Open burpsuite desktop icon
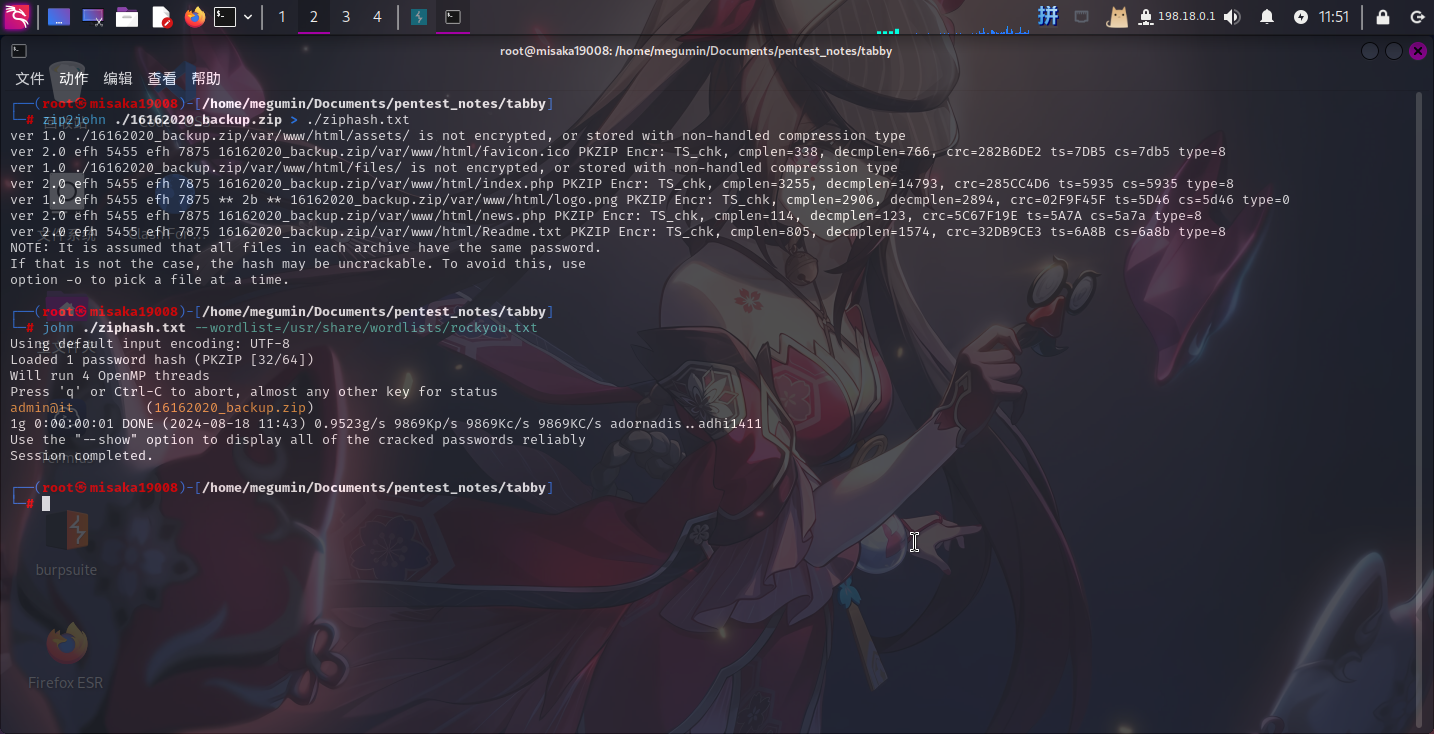The image size is (1434, 734). (66, 543)
